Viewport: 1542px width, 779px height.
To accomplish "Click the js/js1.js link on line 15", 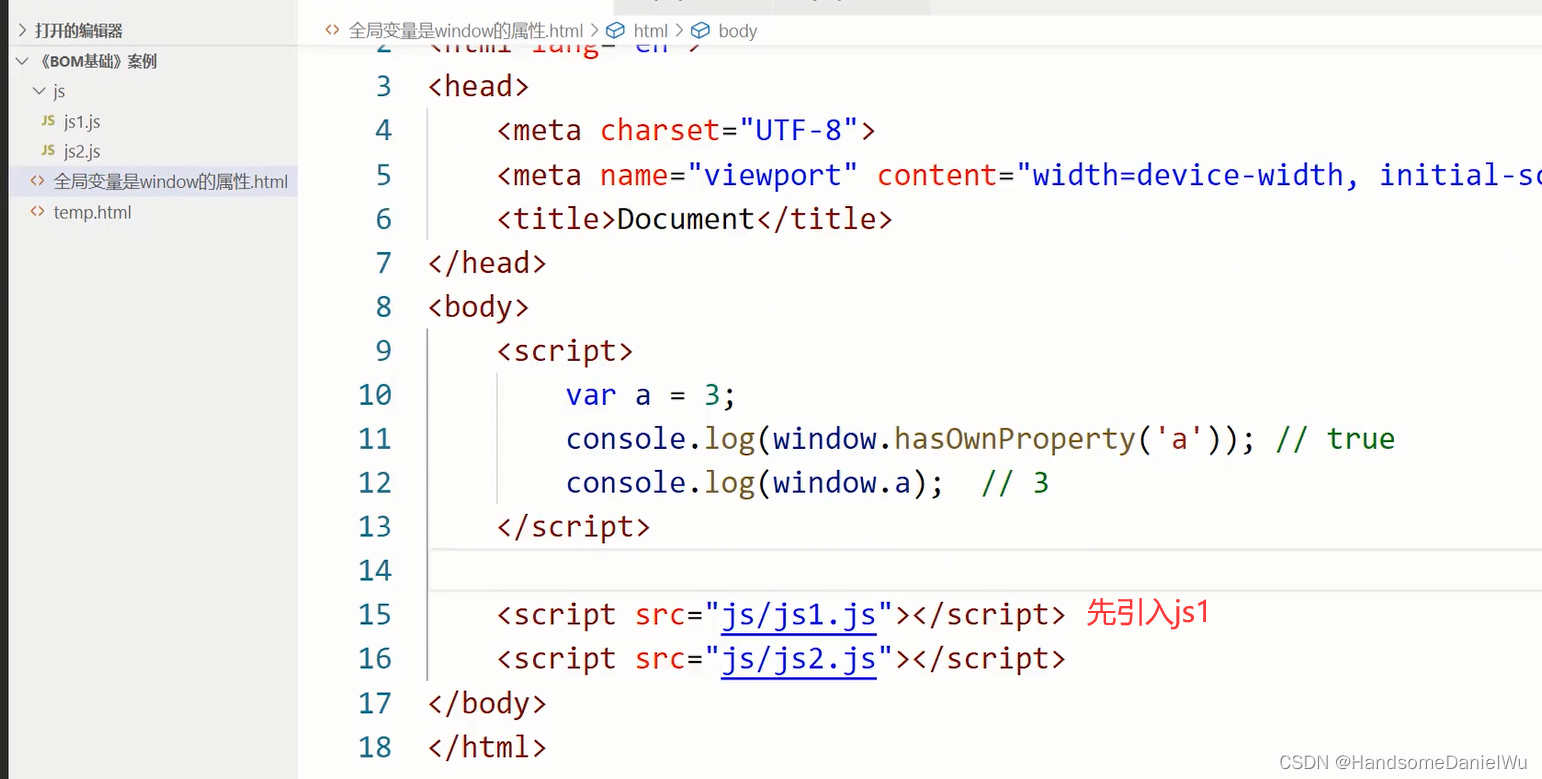I will pos(798,614).
